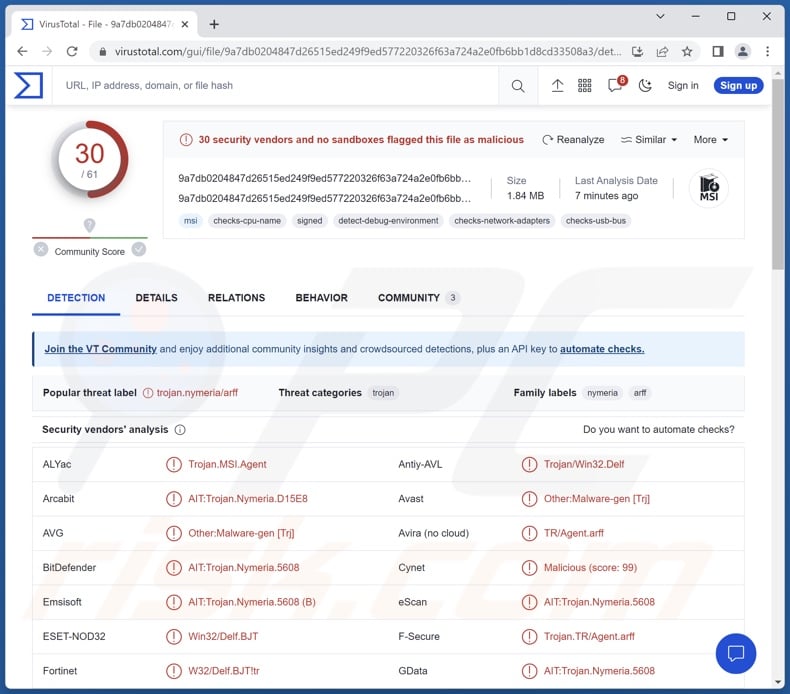Click the Reanalyze button
790x694 pixels.
[573, 140]
